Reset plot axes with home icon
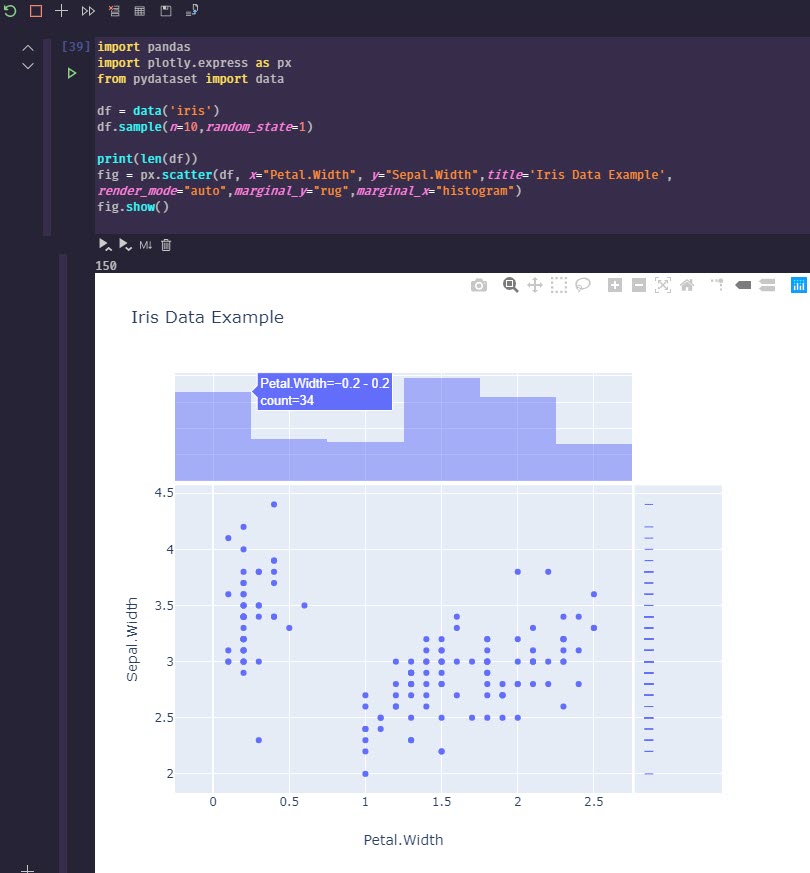The height and width of the screenshot is (873, 810). [687, 285]
